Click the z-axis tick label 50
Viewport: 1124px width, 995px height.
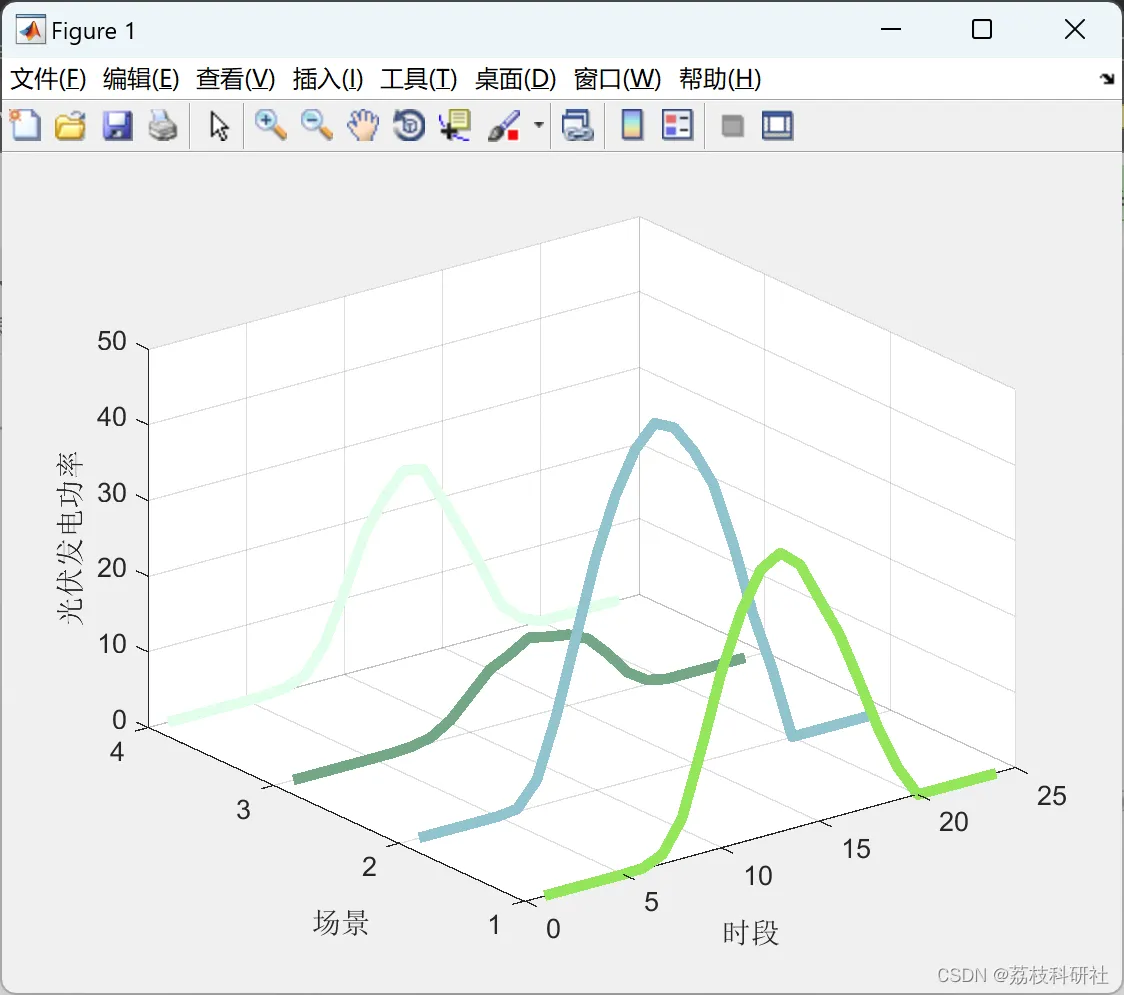coord(112,341)
